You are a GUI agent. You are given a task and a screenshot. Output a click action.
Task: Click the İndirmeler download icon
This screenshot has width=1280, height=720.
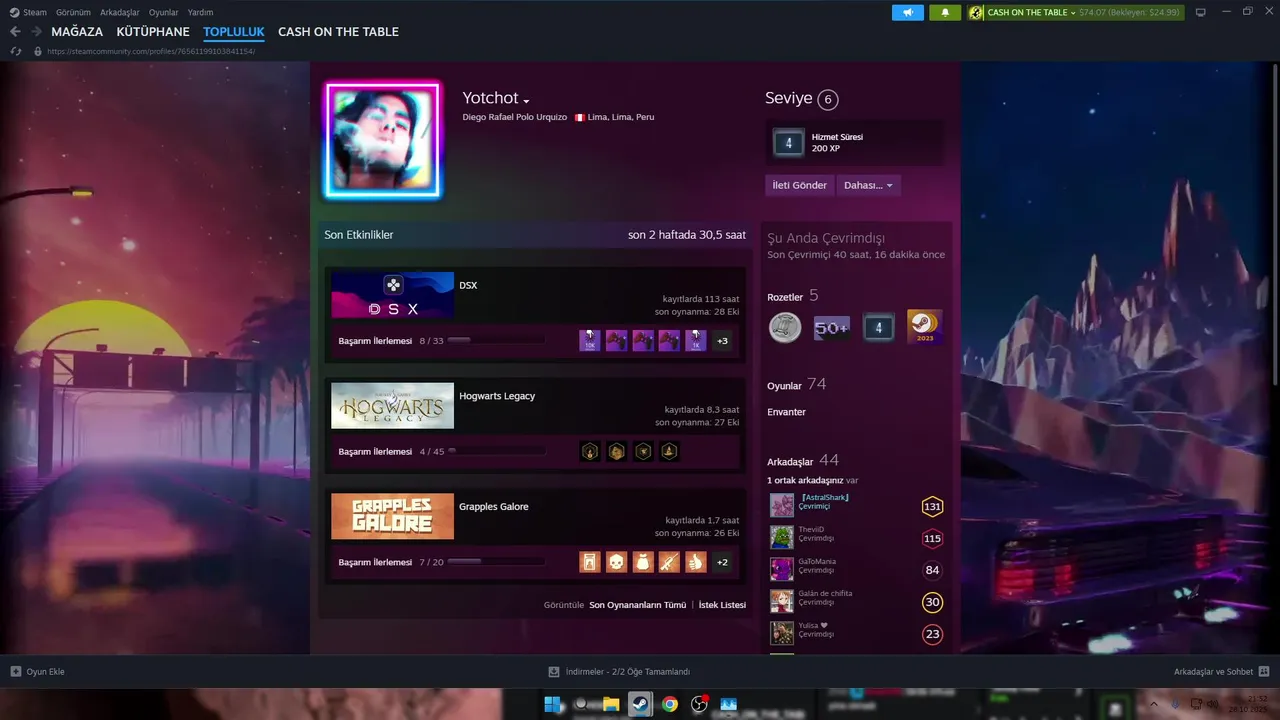pos(554,672)
